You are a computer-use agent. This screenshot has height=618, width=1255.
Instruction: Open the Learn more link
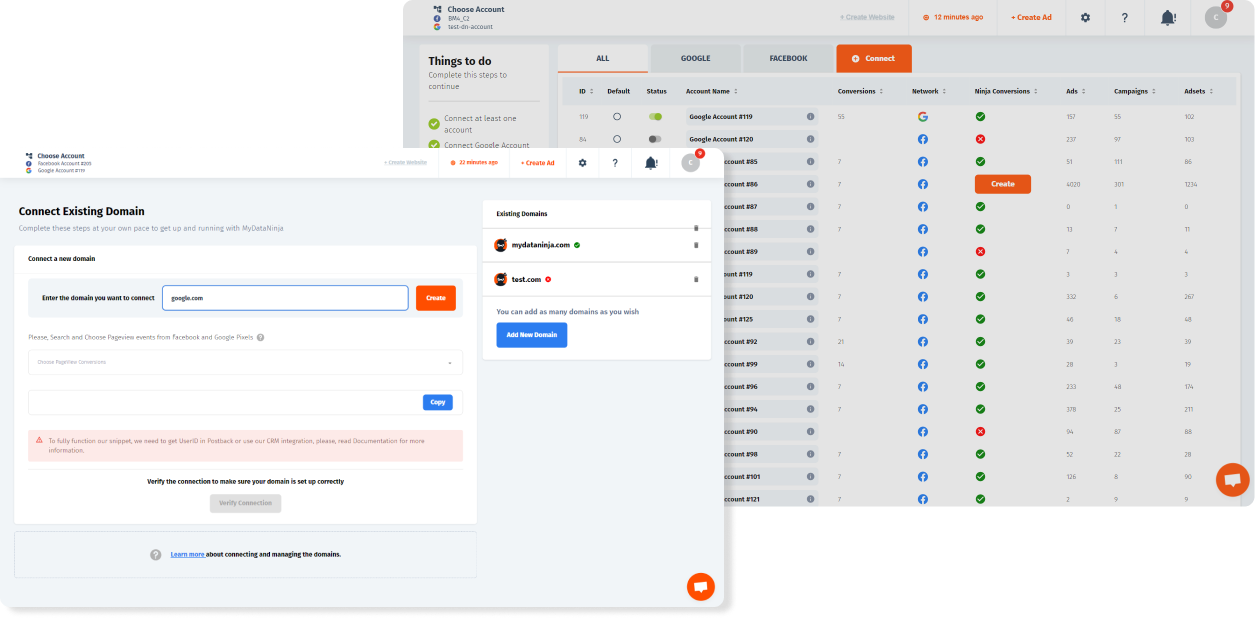(187, 554)
